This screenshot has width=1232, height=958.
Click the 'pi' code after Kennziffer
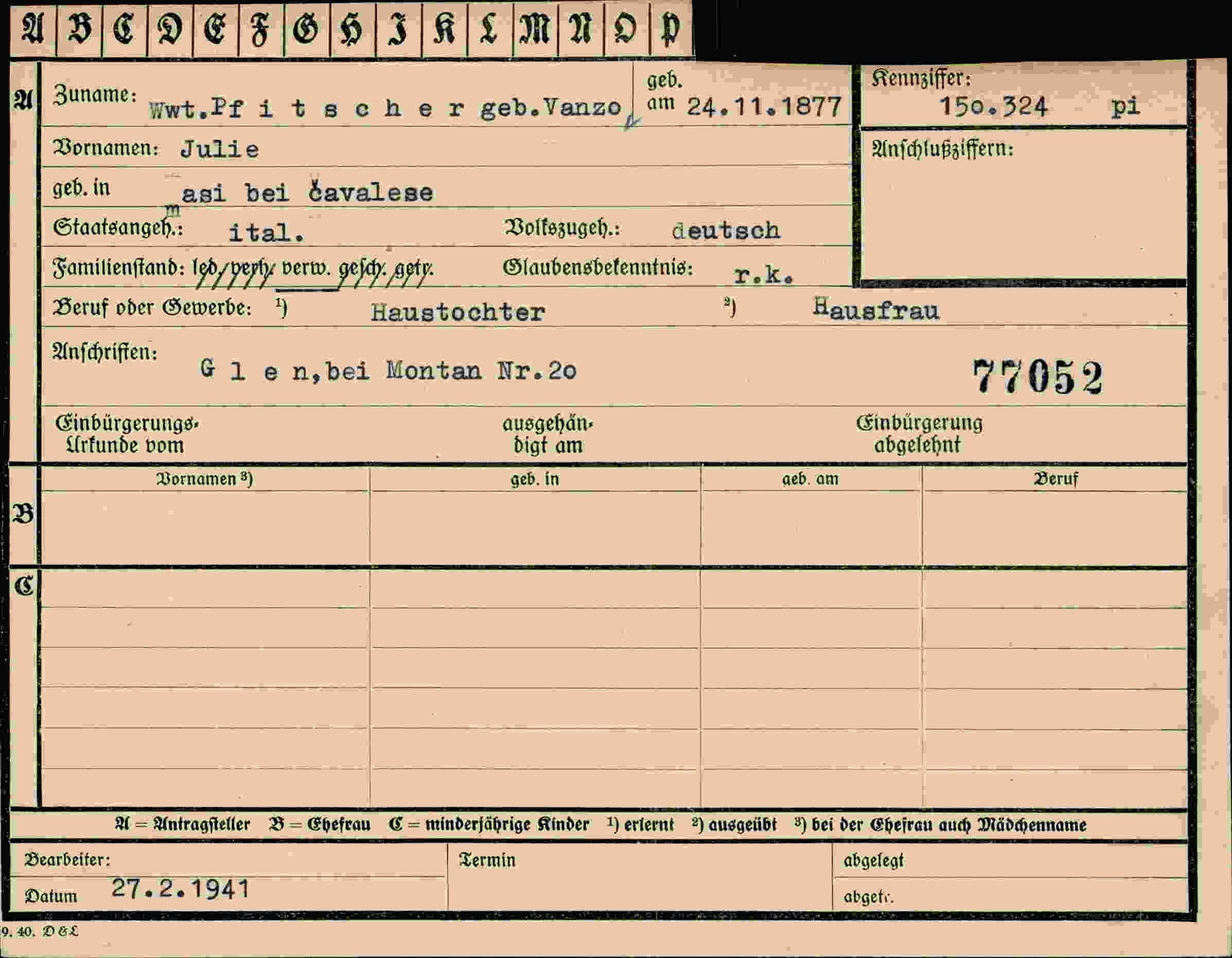click(x=1126, y=106)
